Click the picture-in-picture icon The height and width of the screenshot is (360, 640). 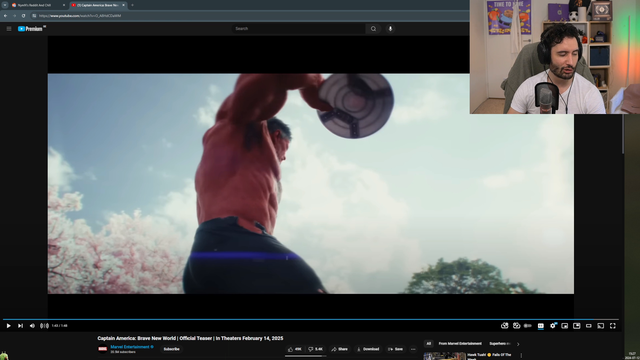coord(576,326)
